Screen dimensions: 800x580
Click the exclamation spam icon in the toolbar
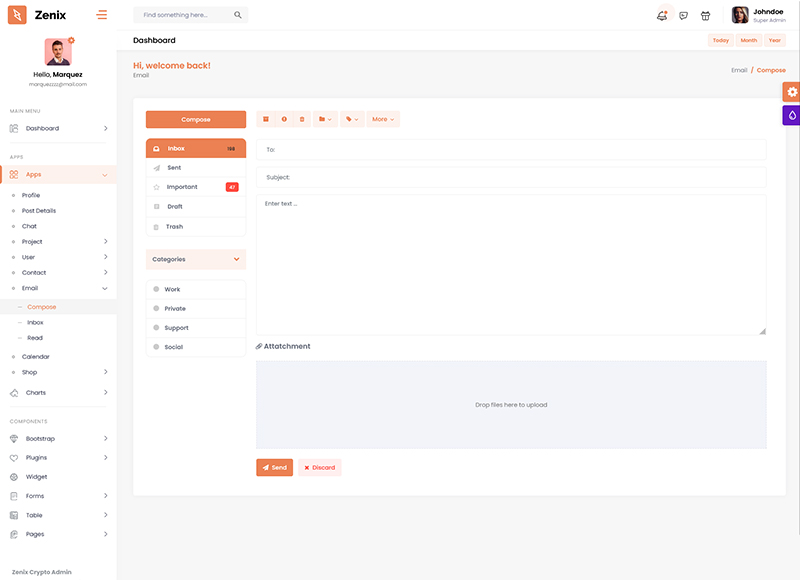tap(284, 119)
